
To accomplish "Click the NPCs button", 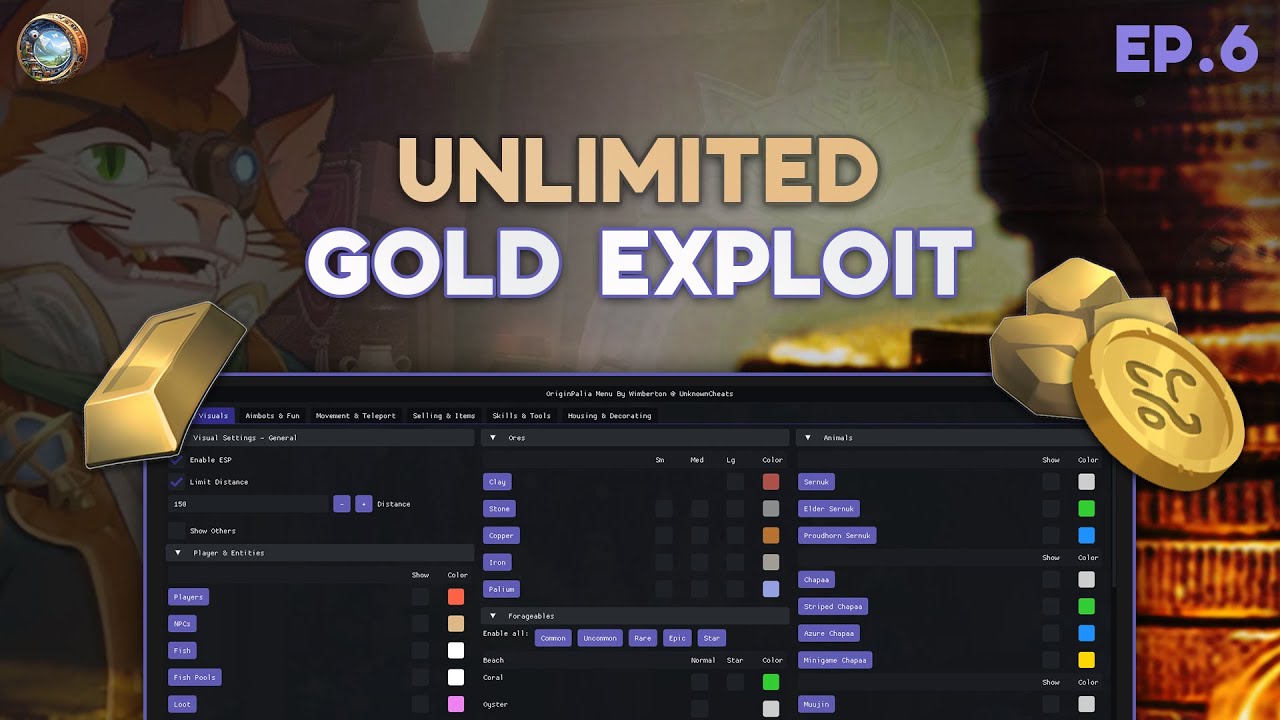I will 182,624.
